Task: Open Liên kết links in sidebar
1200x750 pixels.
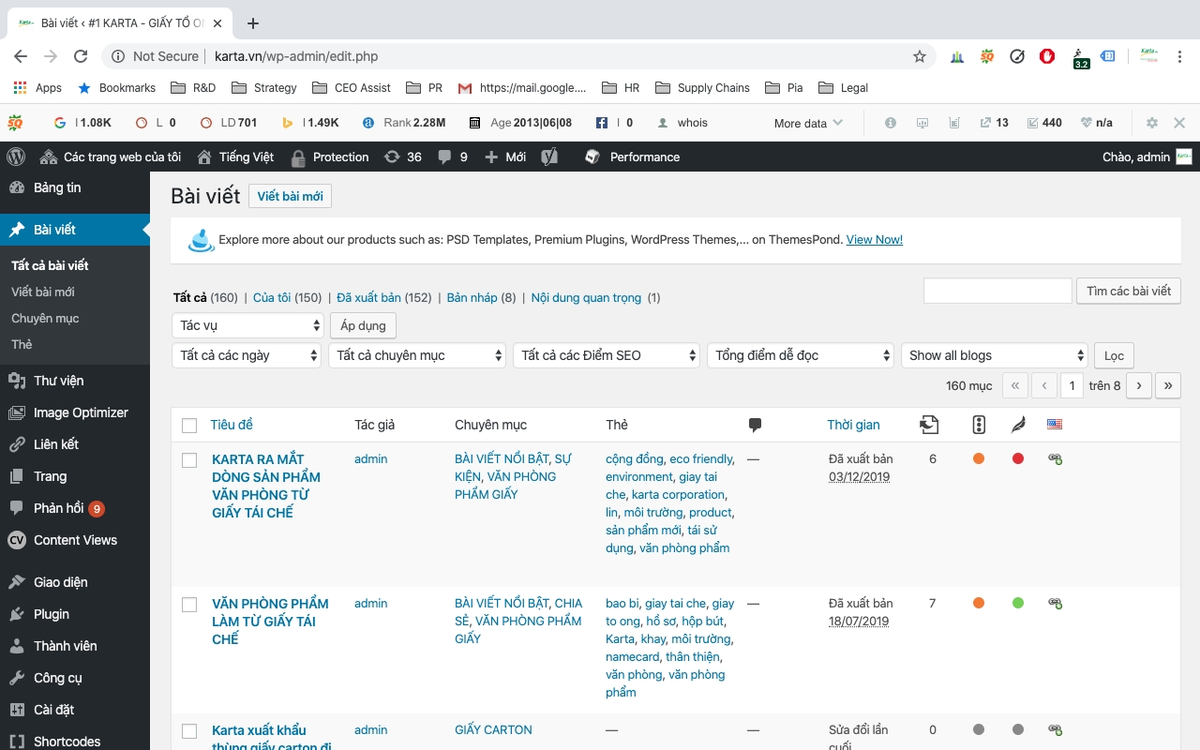Action: click(75, 444)
